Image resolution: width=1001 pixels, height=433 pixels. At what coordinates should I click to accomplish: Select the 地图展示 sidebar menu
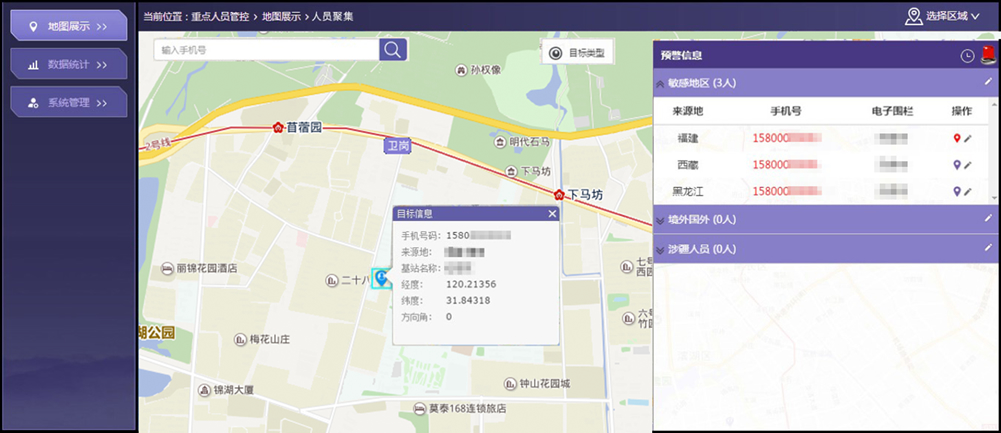[x=69, y=25]
